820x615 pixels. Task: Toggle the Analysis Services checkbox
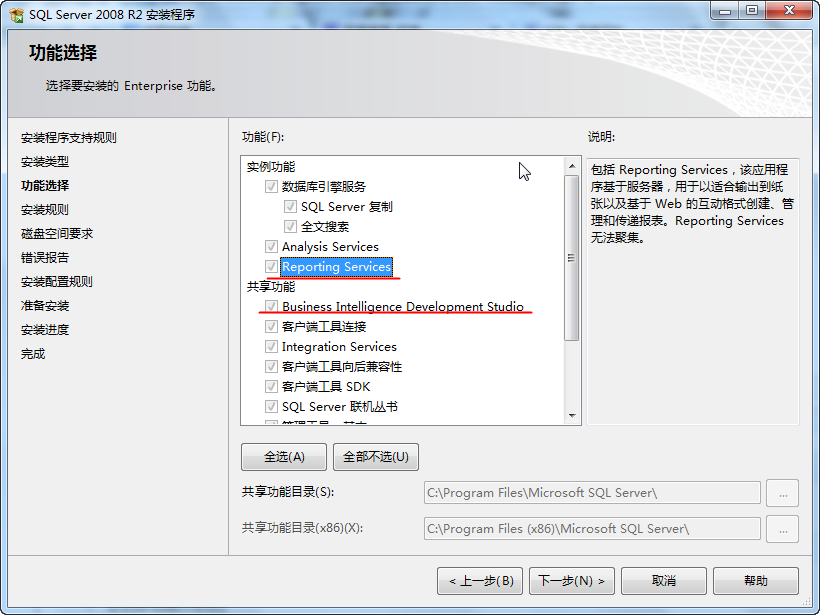(x=271, y=246)
